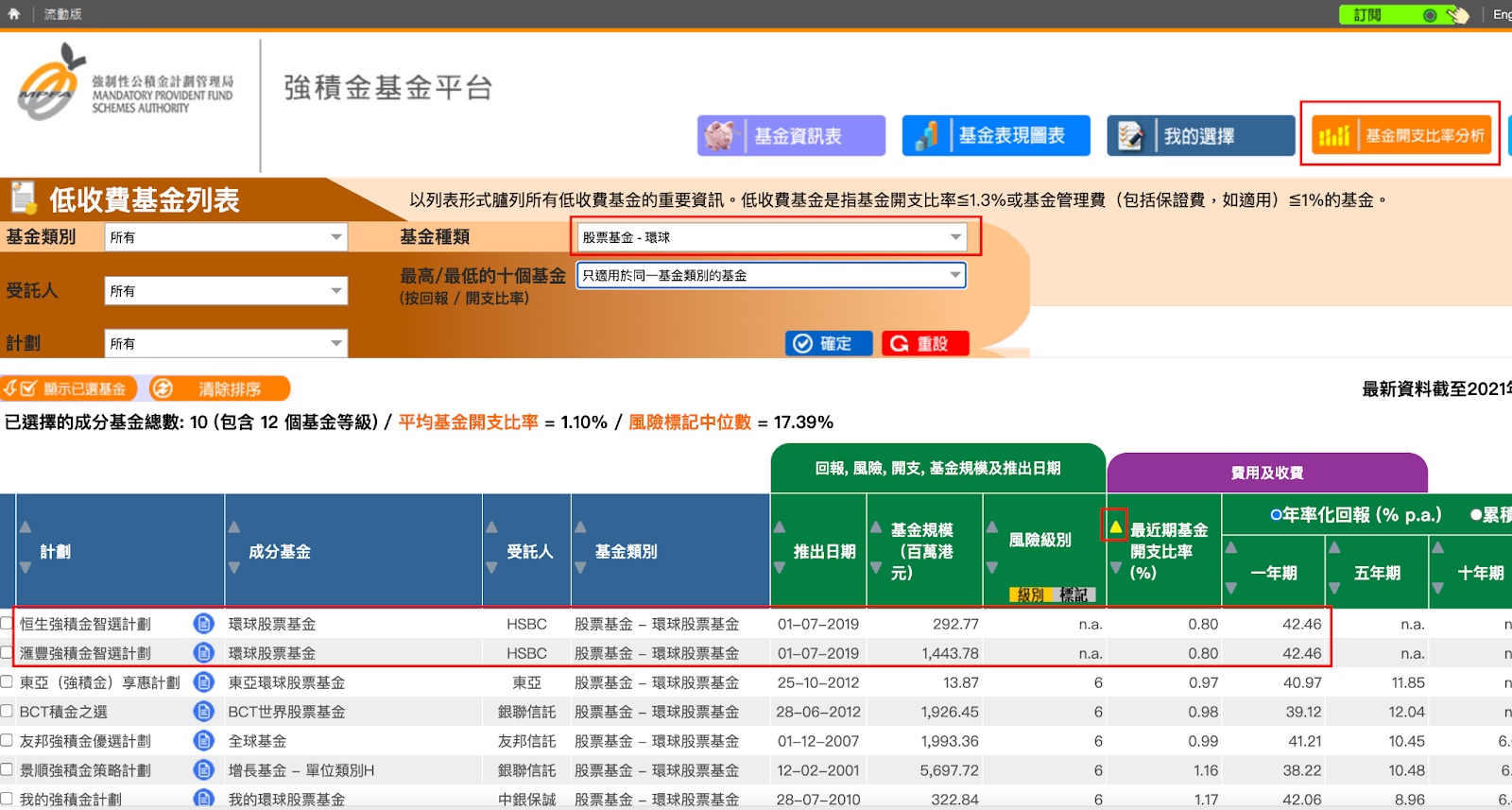The width and height of the screenshot is (1512, 810).
Task: Sort 受託人 column descending
Action: click(491, 568)
